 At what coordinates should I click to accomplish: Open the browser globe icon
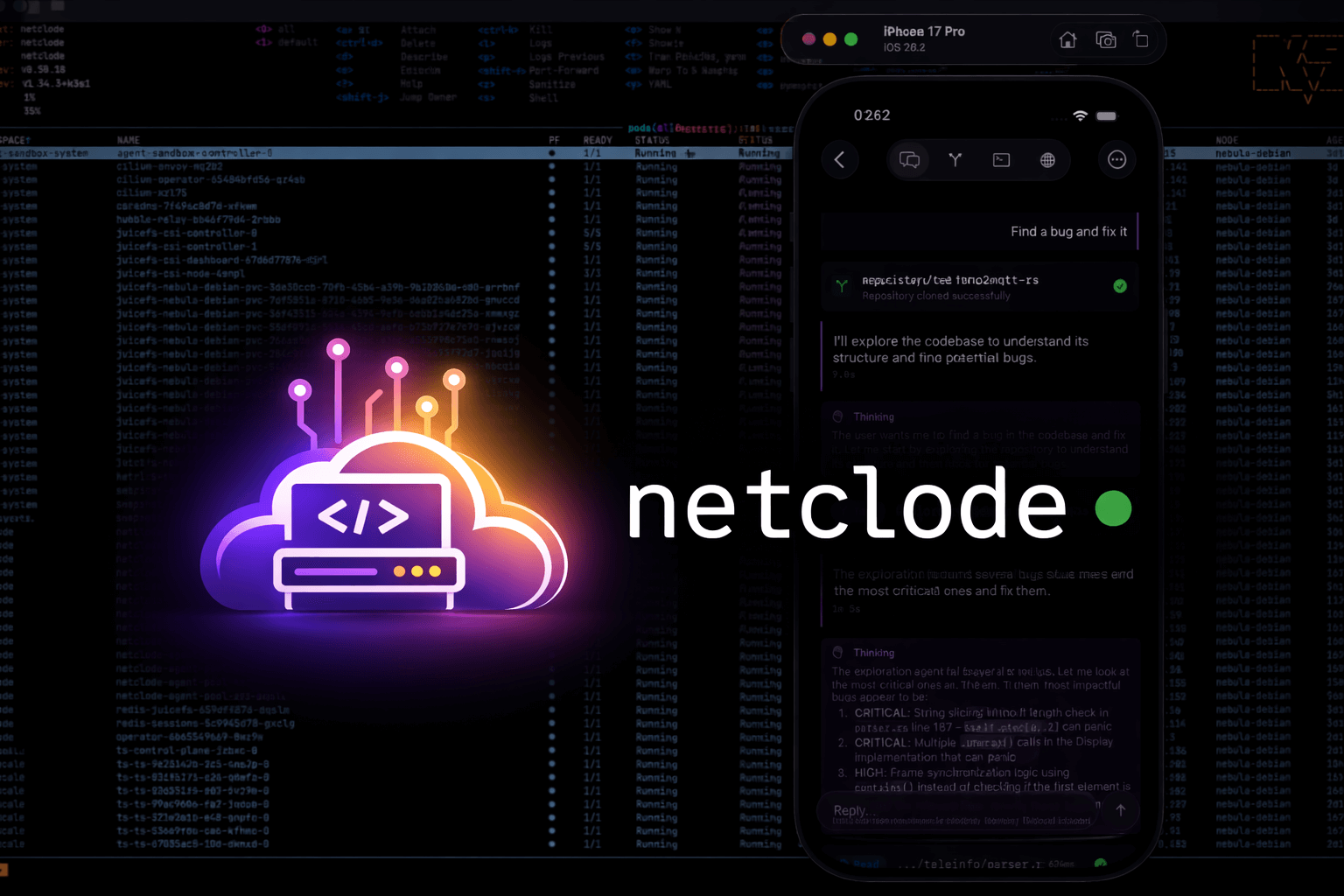click(x=1047, y=160)
